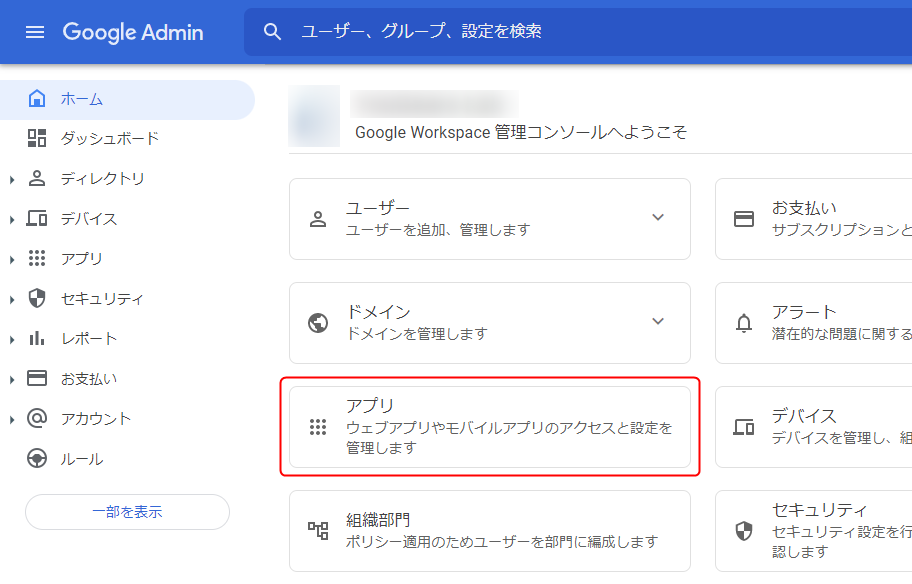Viewport: 912px width, 584px height.
Task: Click ドメインを管理します description text
Action: [x=416, y=334]
